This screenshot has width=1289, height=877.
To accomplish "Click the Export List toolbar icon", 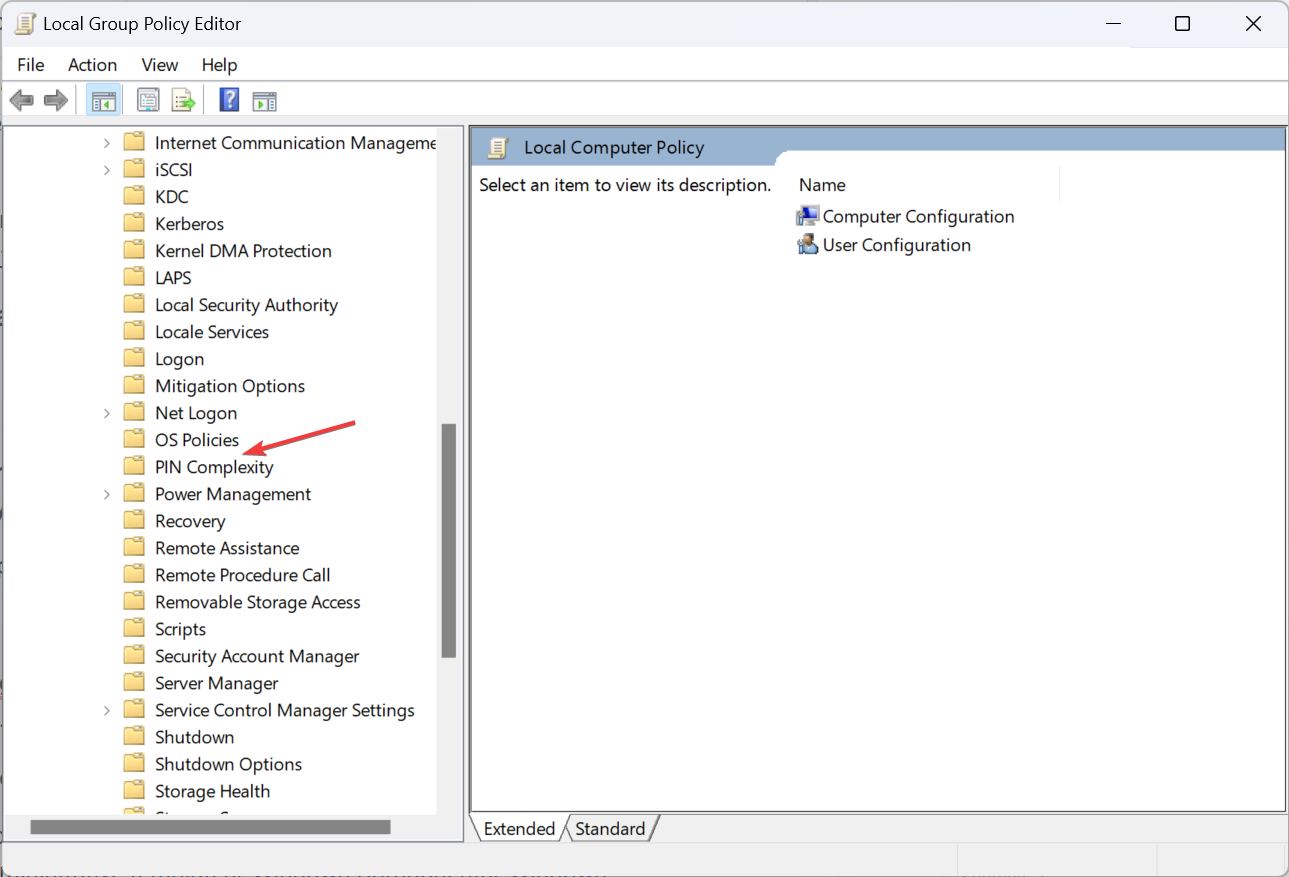I will coord(183,100).
